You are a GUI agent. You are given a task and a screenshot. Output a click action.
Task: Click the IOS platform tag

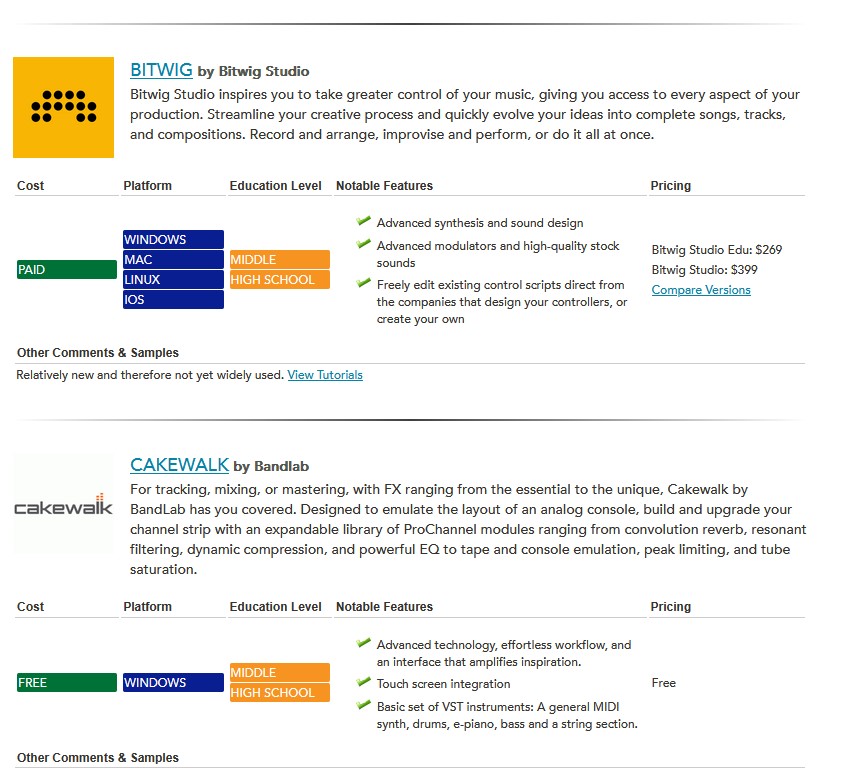click(173, 300)
